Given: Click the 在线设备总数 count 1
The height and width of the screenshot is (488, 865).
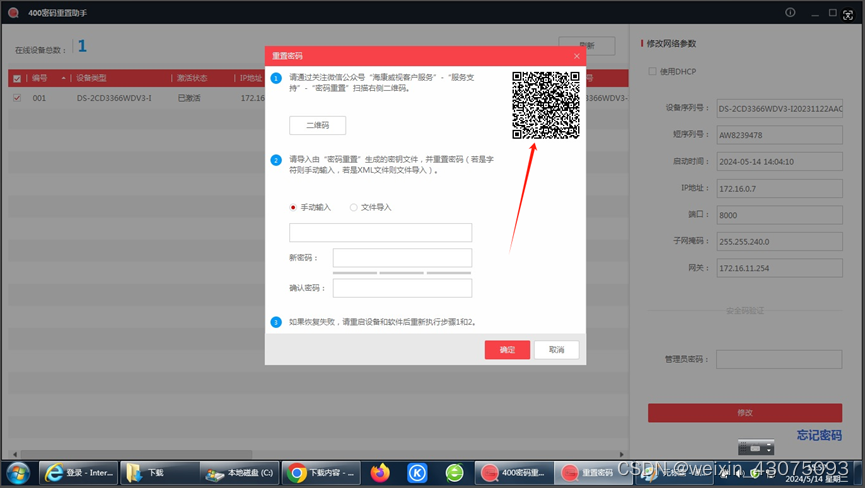Looking at the screenshot, I should tap(82, 46).
